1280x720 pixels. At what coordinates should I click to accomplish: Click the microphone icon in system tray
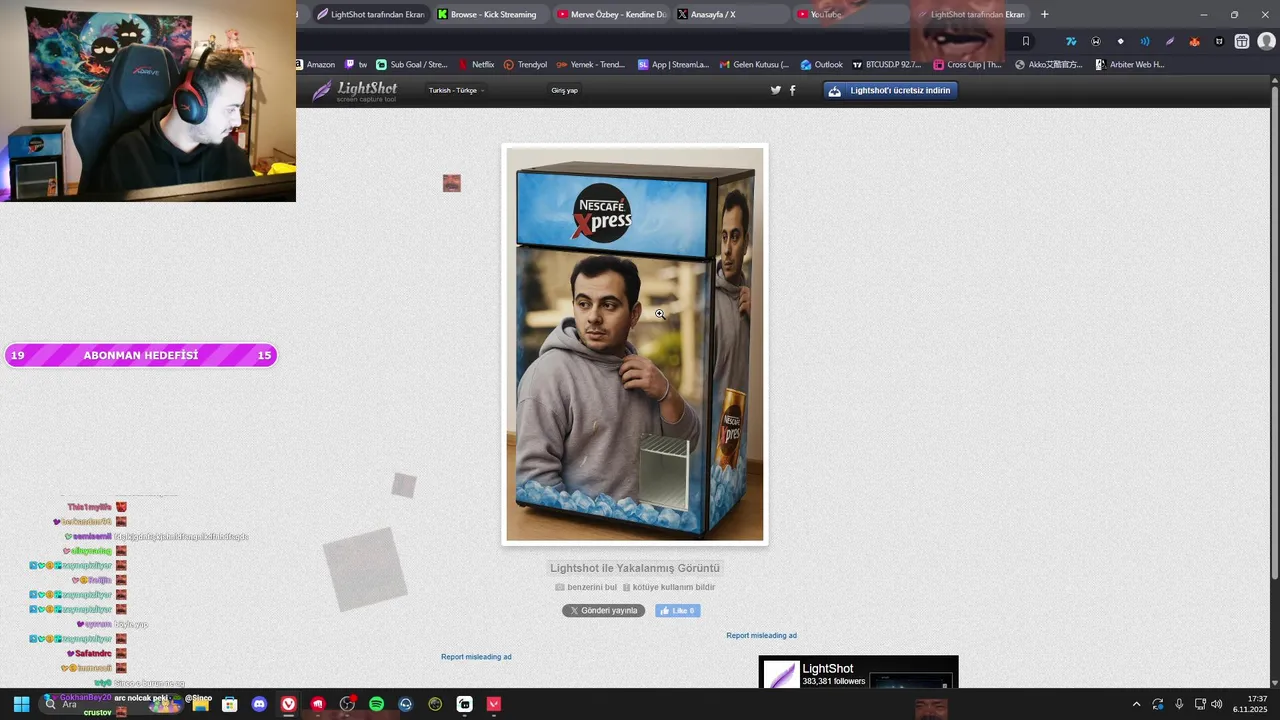1179,704
